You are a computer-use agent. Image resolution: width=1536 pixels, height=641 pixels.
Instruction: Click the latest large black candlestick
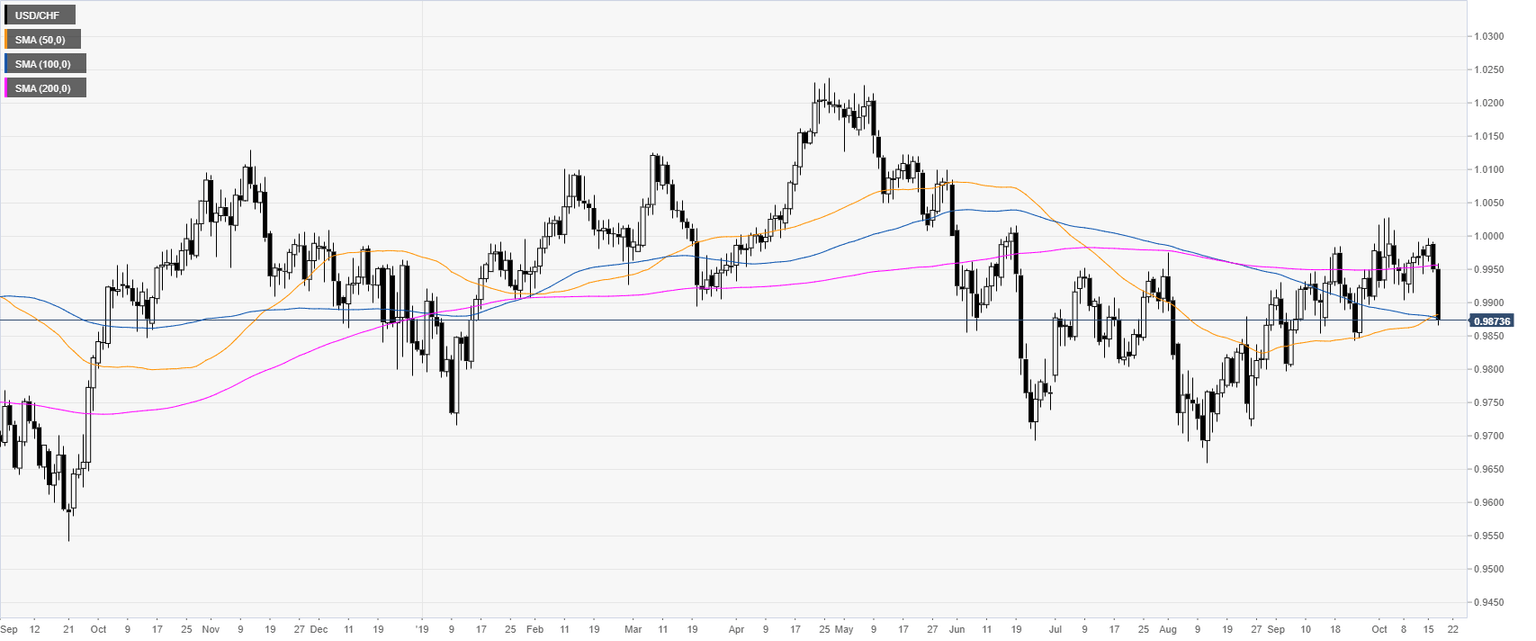1439,295
